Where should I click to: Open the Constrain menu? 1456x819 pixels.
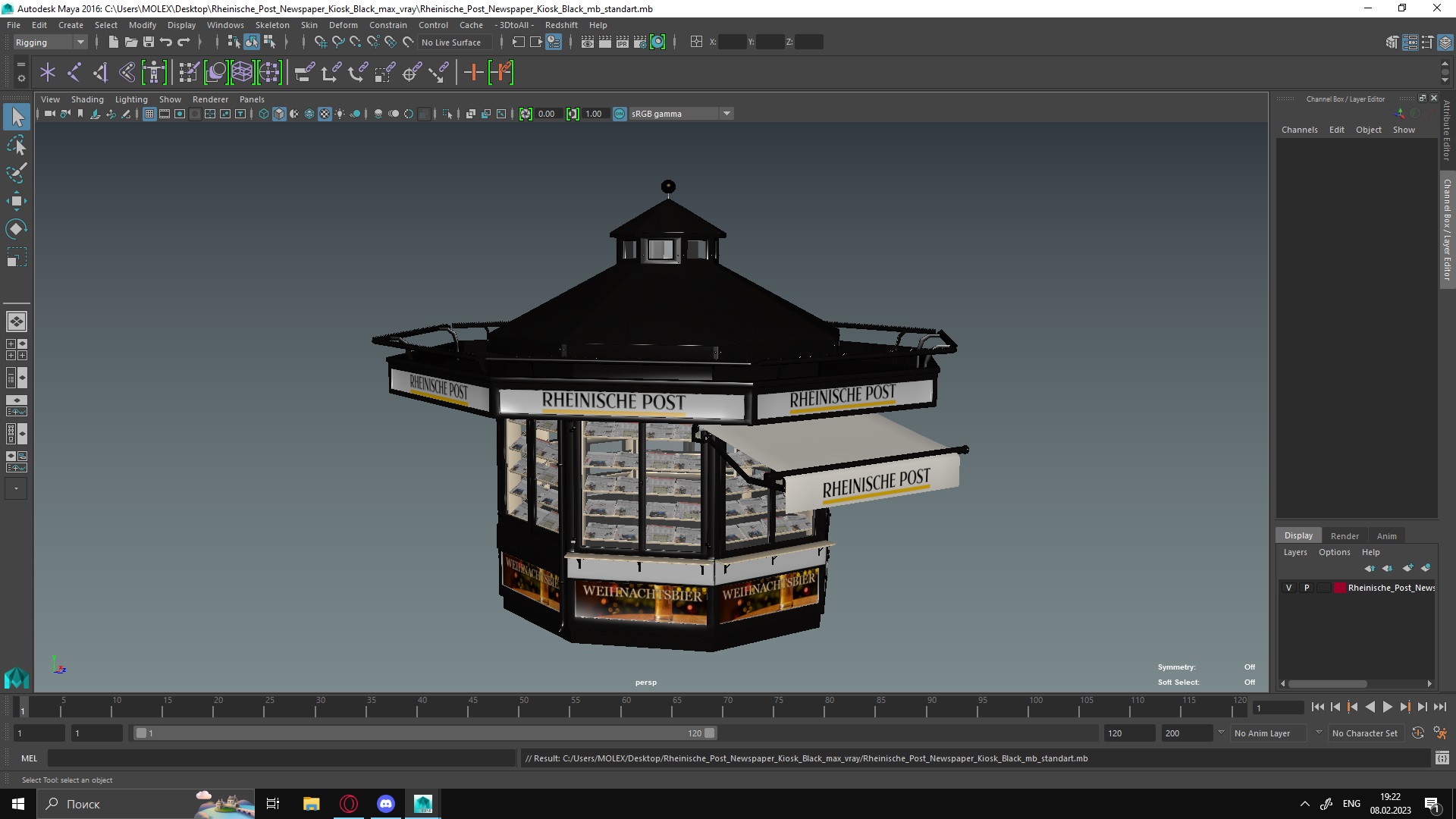pos(388,25)
